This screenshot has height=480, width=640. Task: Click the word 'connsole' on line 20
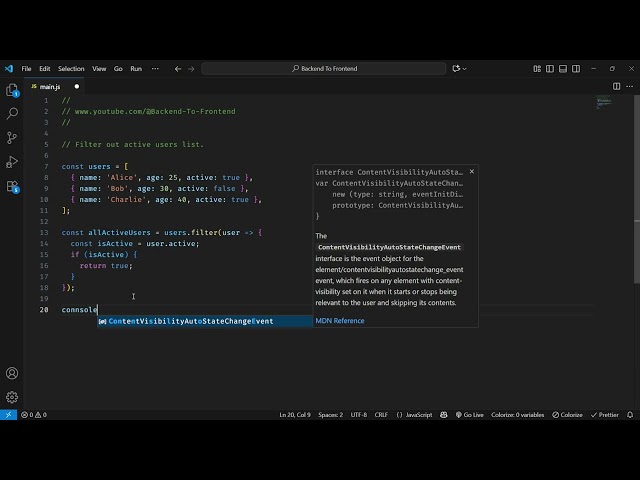[x=80, y=309]
